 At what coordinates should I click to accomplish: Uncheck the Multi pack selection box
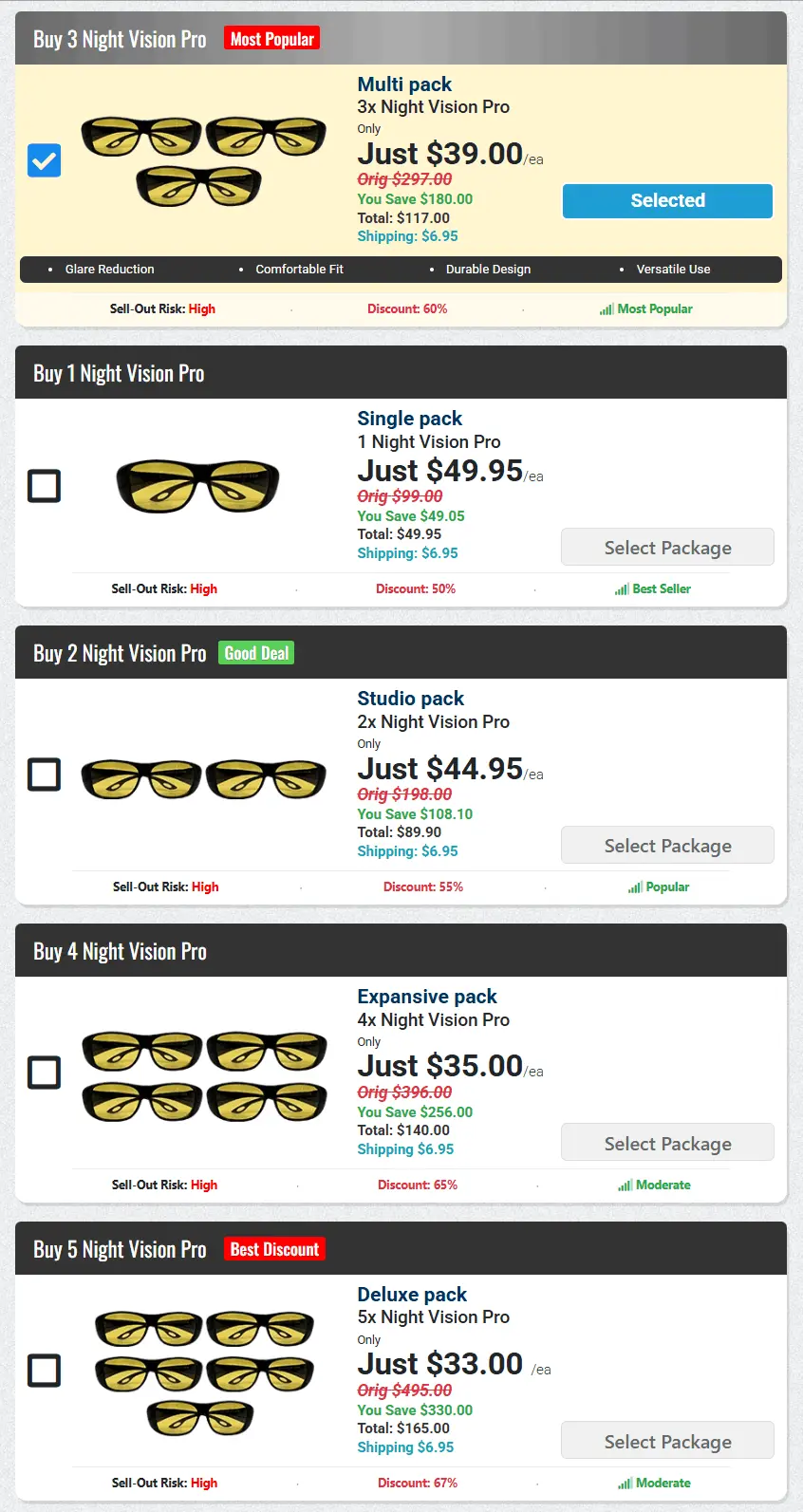pos(44,160)
